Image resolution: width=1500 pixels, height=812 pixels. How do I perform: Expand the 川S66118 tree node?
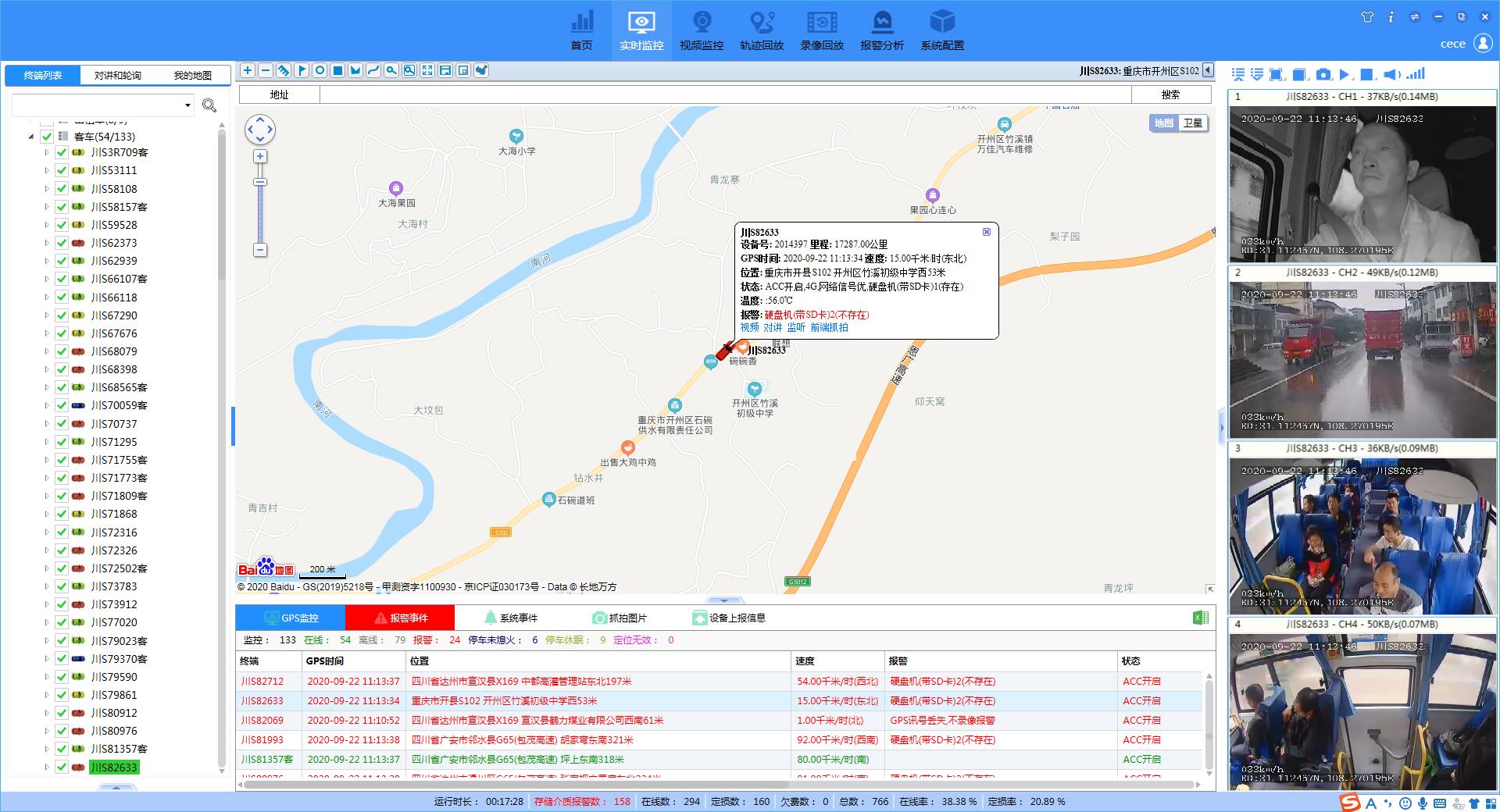46,297
